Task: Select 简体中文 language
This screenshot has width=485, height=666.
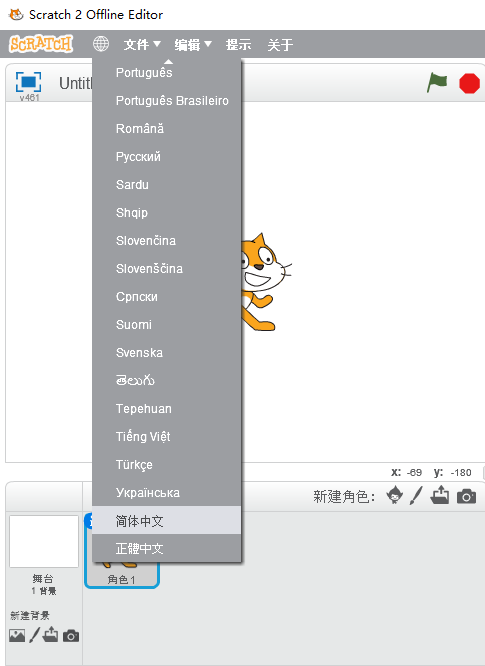Action: (x=166, y=520)
